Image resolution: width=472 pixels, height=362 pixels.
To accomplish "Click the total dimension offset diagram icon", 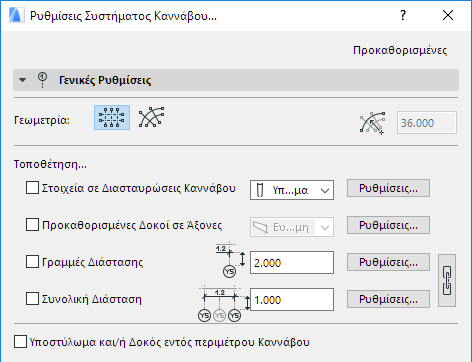I will 224,304.
